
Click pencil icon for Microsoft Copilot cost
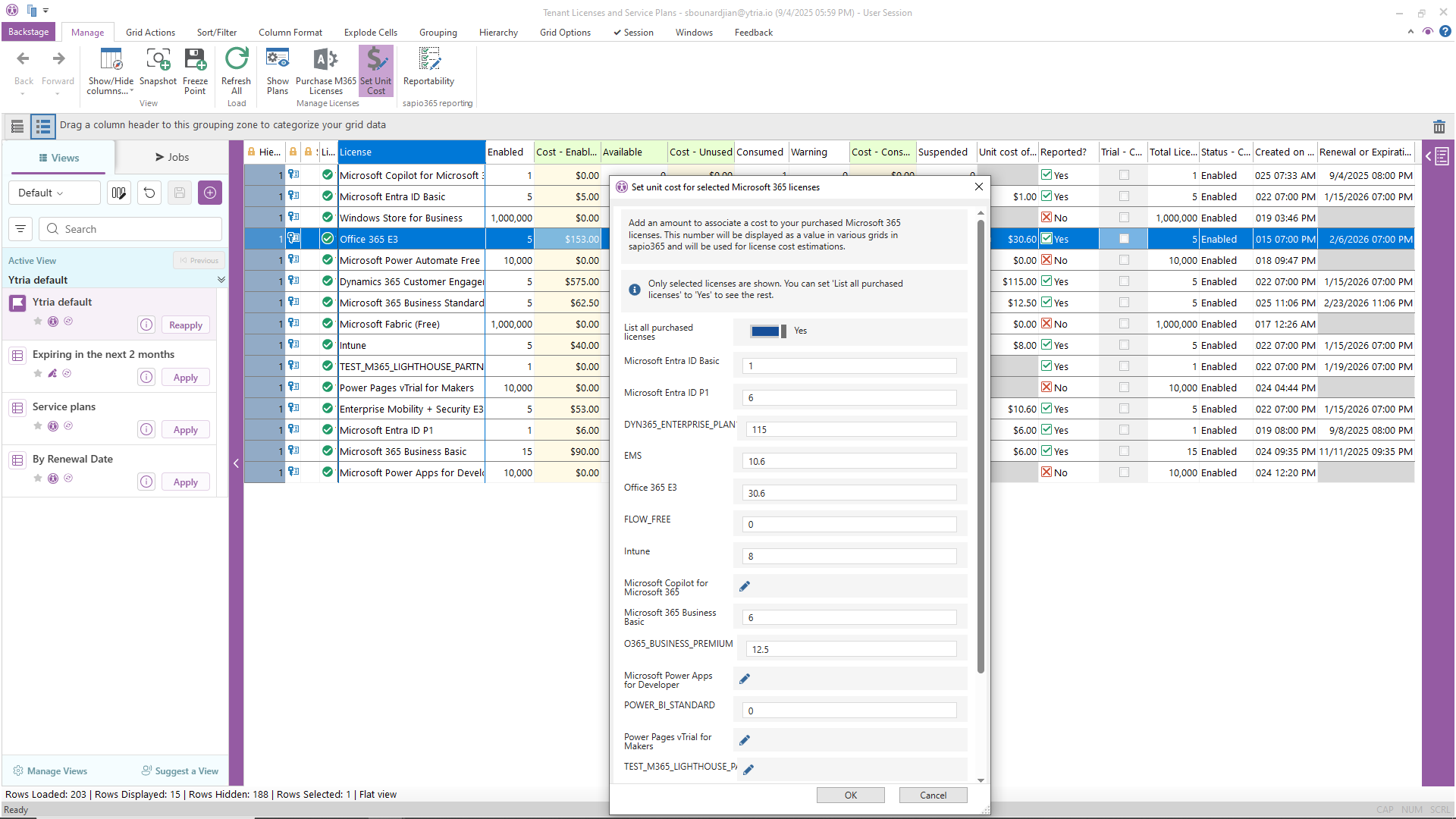click(x=745, y=586)
